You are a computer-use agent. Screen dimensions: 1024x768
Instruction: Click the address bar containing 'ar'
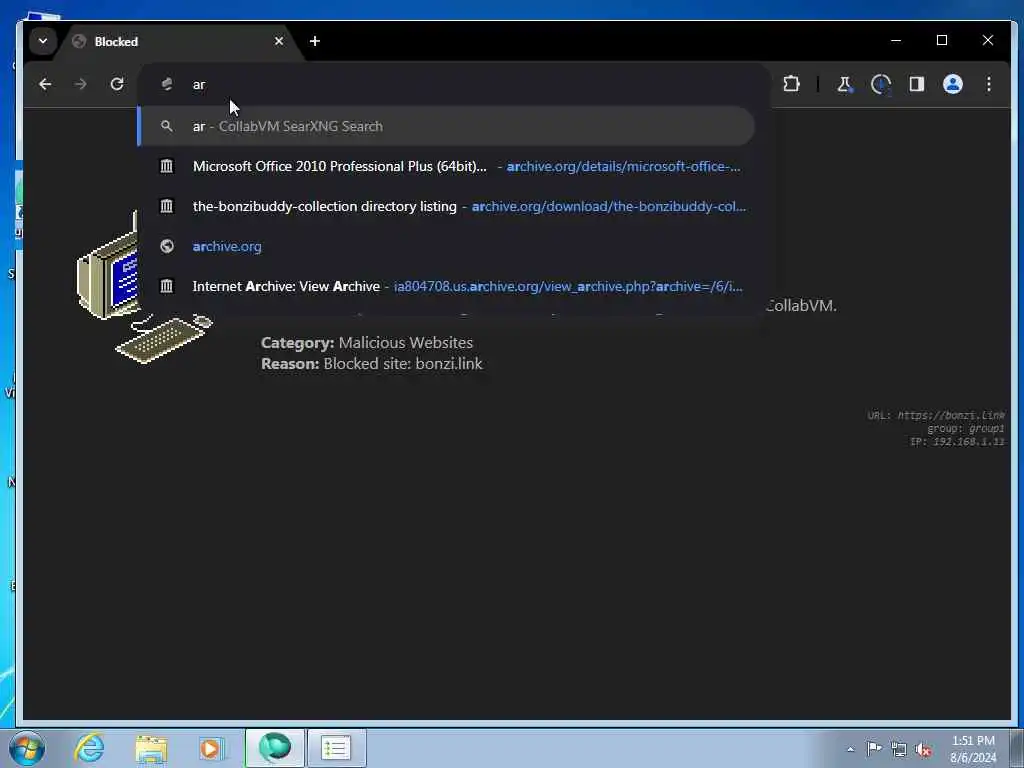(x=451, y=84)
